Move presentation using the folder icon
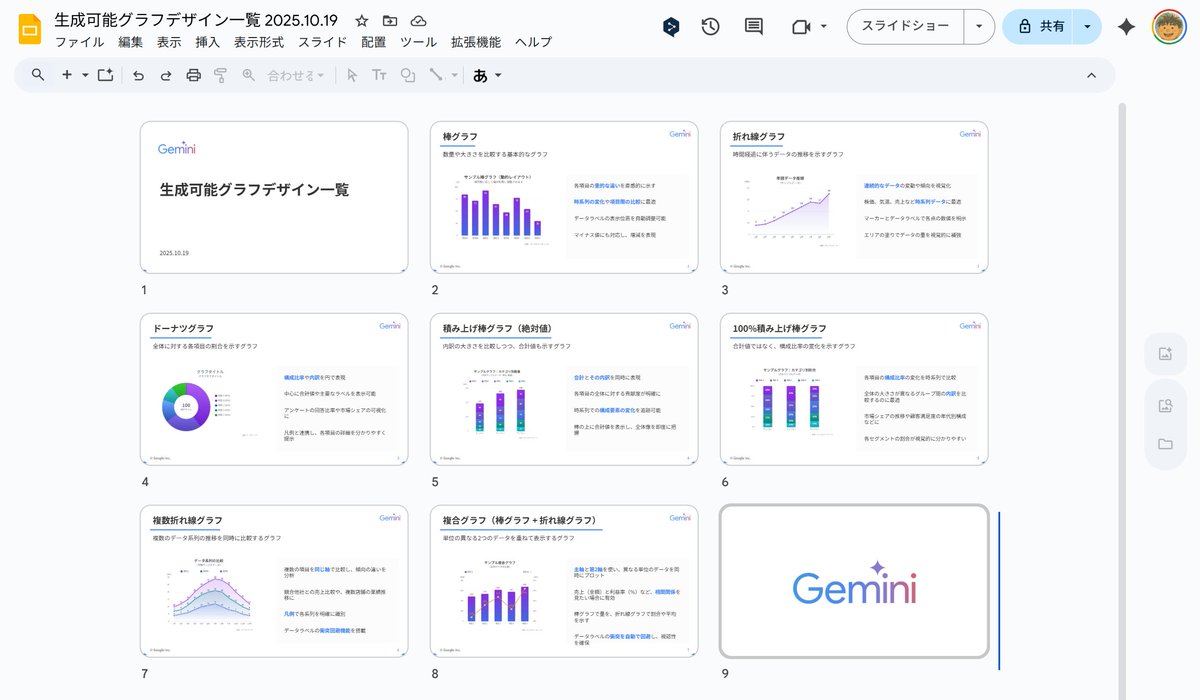 [x=390, y=21]
